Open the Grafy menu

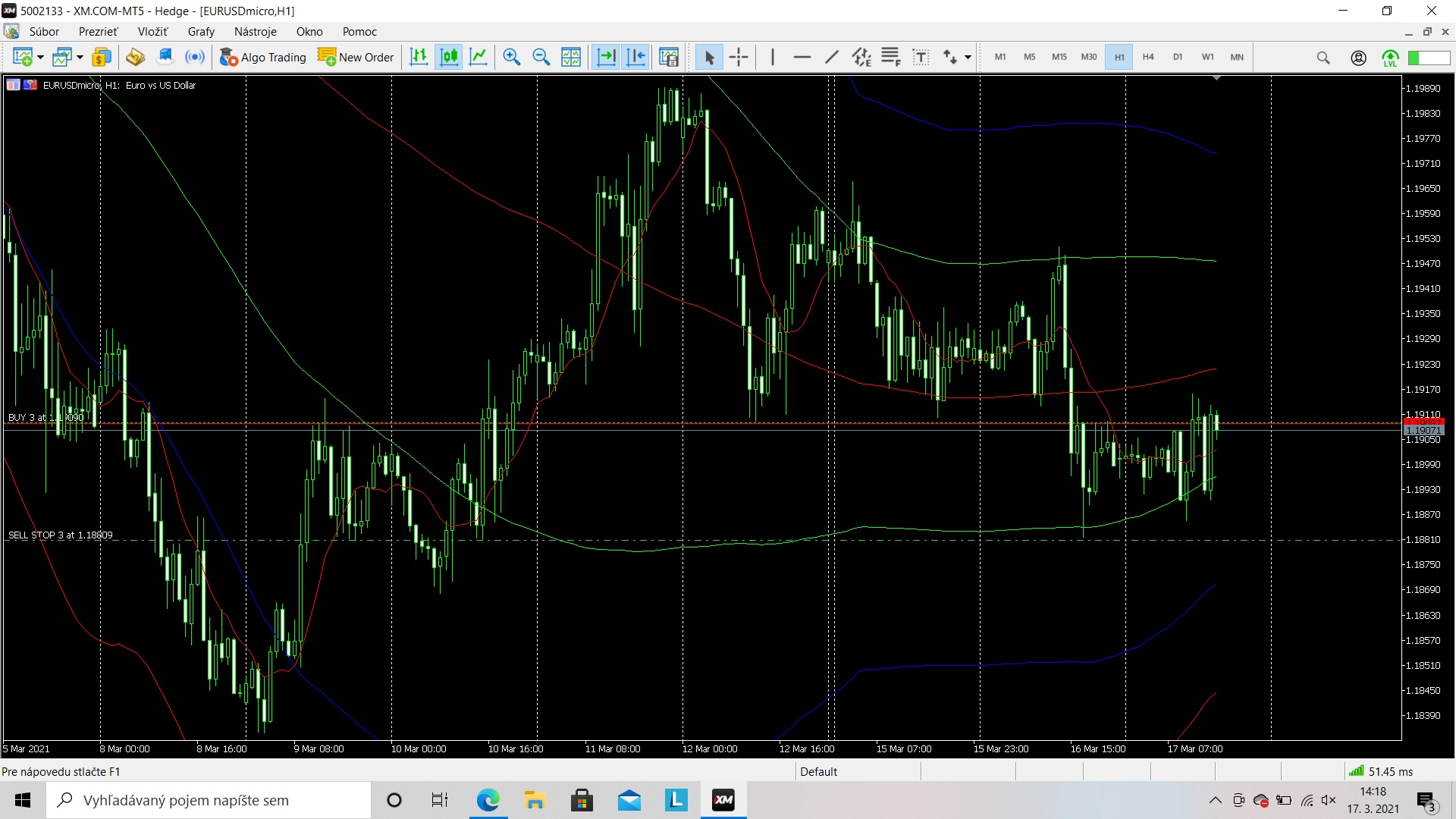(x=201, y=32)
